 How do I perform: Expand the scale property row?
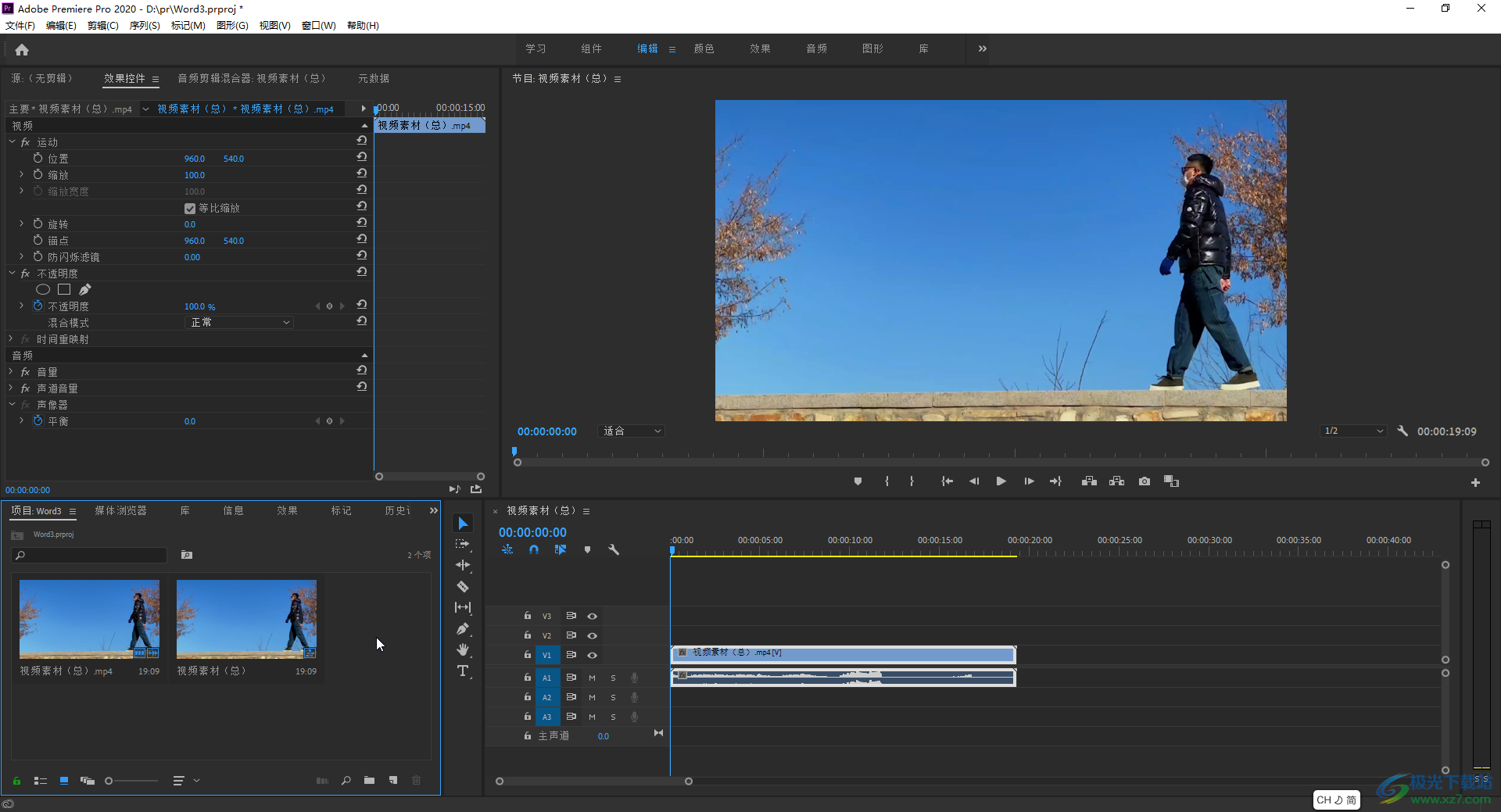tap(21, 174)
